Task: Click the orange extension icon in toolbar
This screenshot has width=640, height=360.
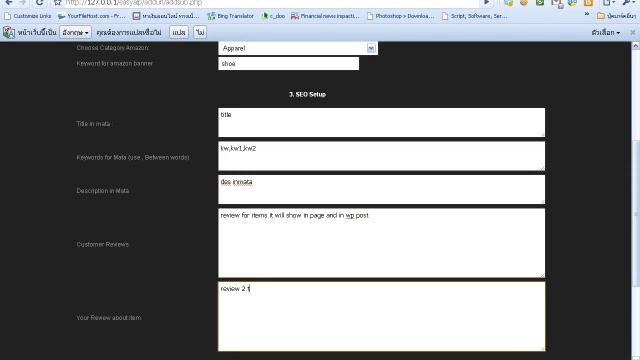Action: click(588, 2)
